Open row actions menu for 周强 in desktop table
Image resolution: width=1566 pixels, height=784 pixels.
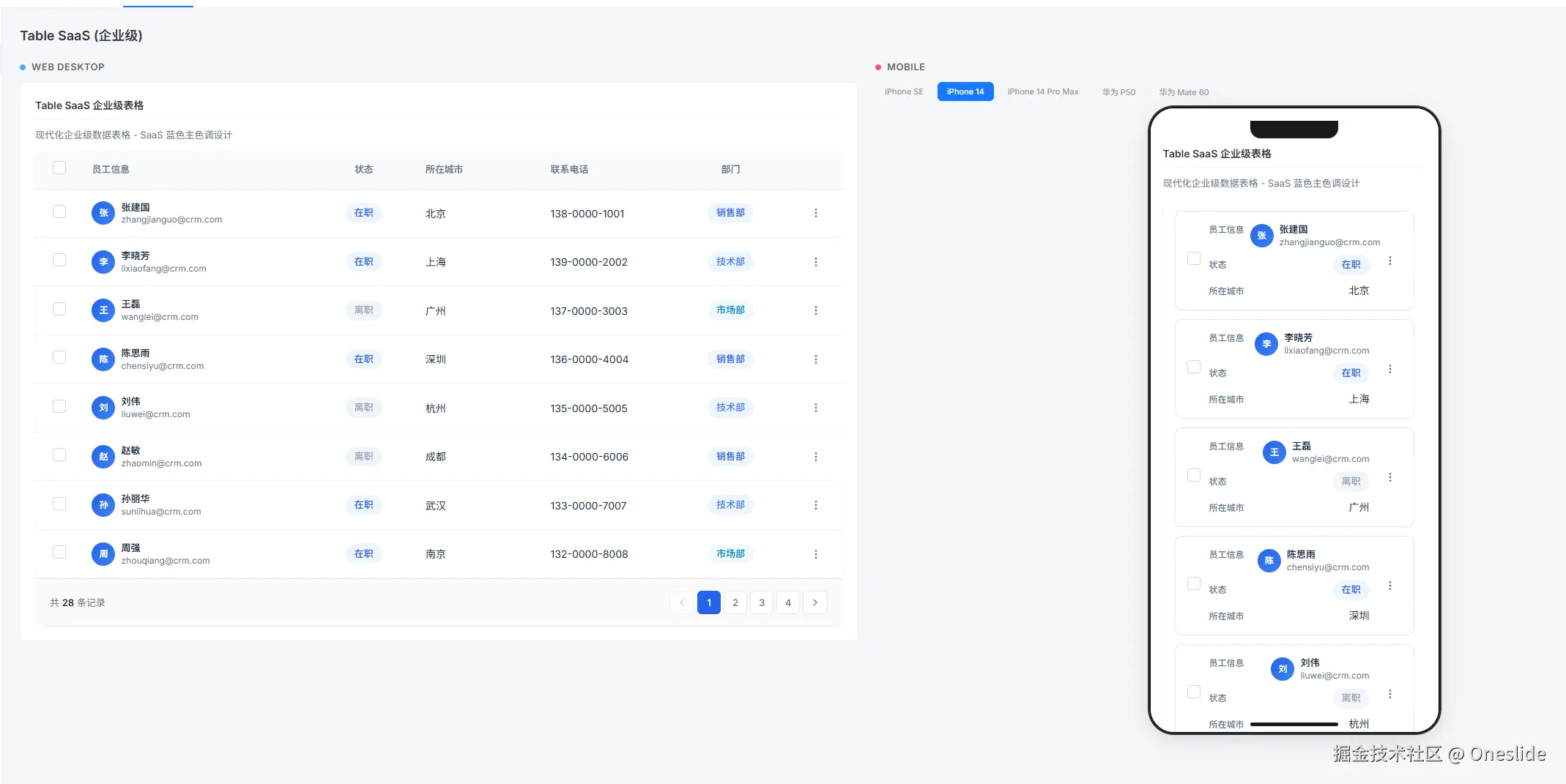[x=815, y=554]
